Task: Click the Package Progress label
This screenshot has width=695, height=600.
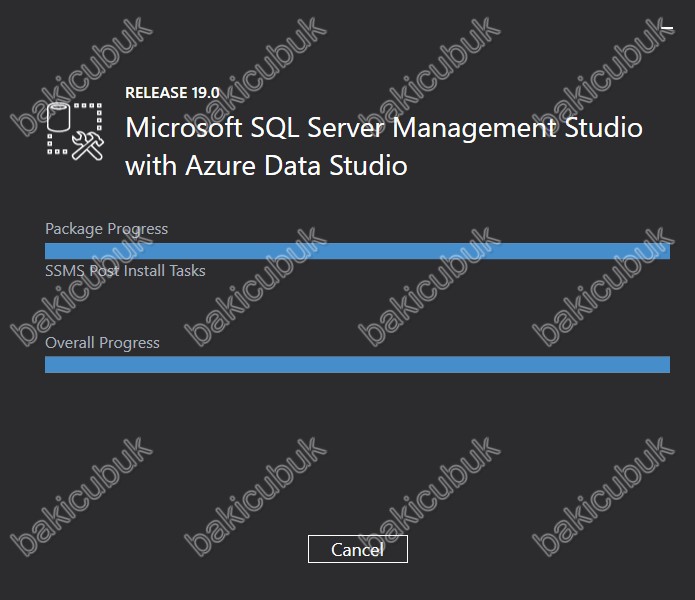Action: (x=106, y=229)
